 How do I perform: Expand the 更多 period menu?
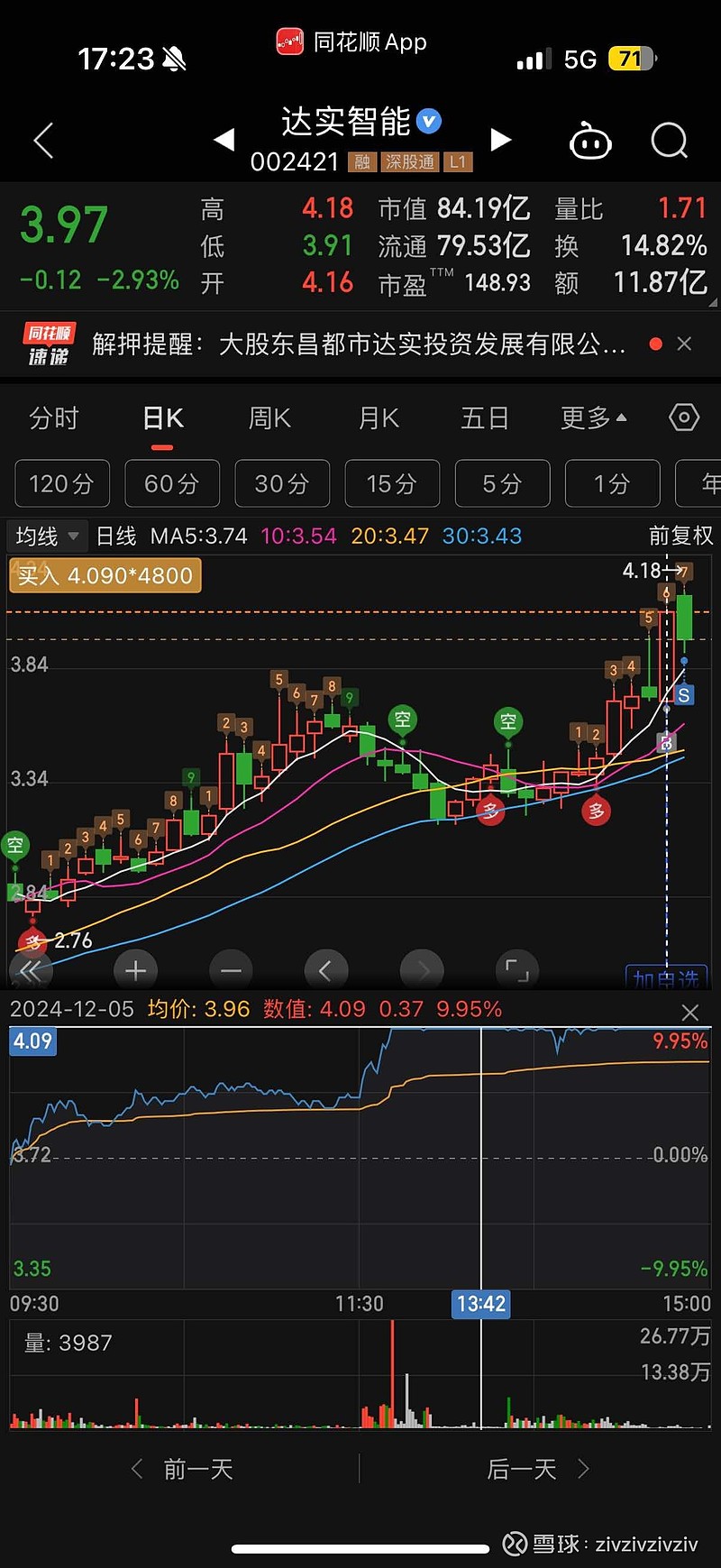pos(593,417)
